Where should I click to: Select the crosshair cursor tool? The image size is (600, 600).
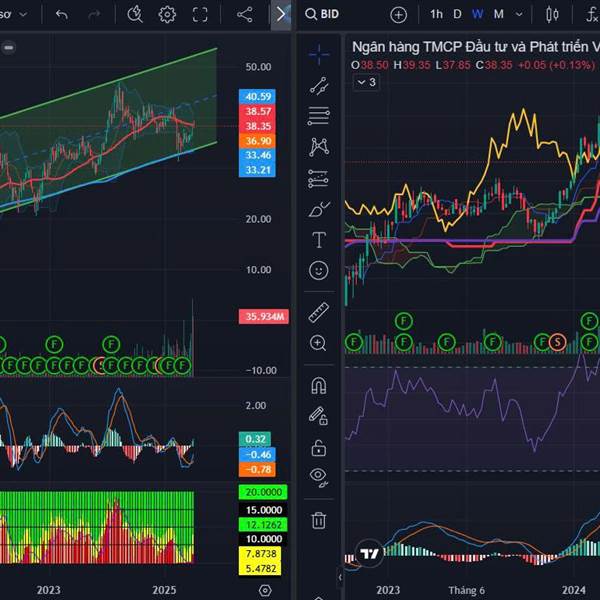pos(319,54)
